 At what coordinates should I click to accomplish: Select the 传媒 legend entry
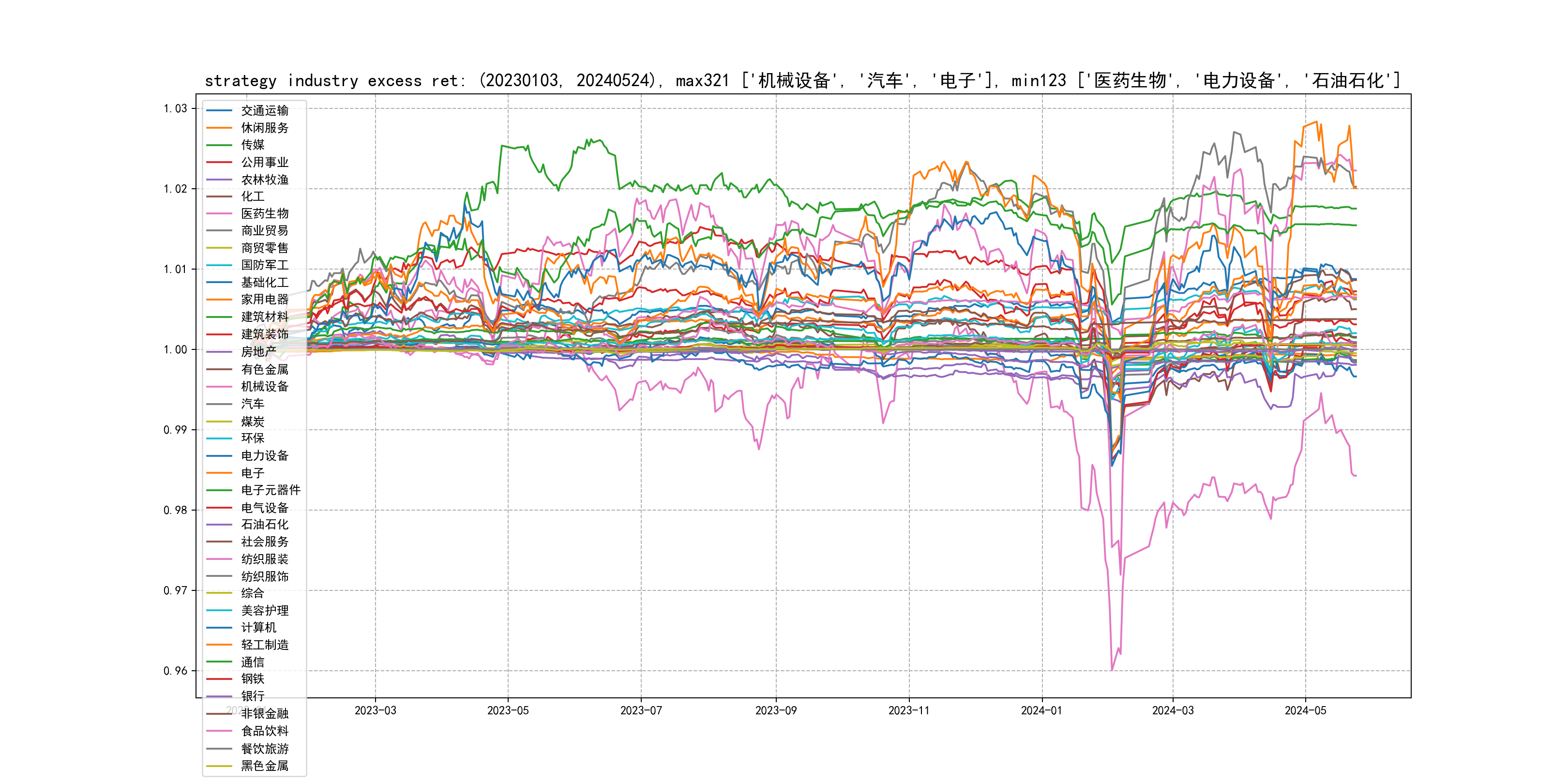pos(253,145)
